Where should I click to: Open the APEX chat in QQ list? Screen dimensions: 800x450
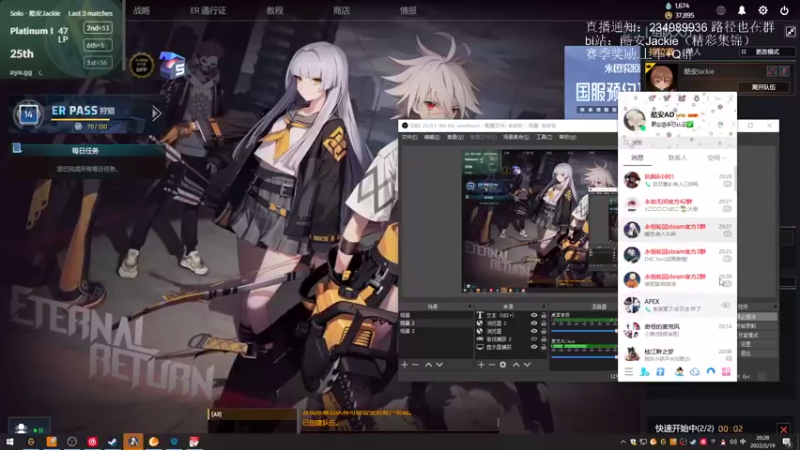[x=677, y=305]
